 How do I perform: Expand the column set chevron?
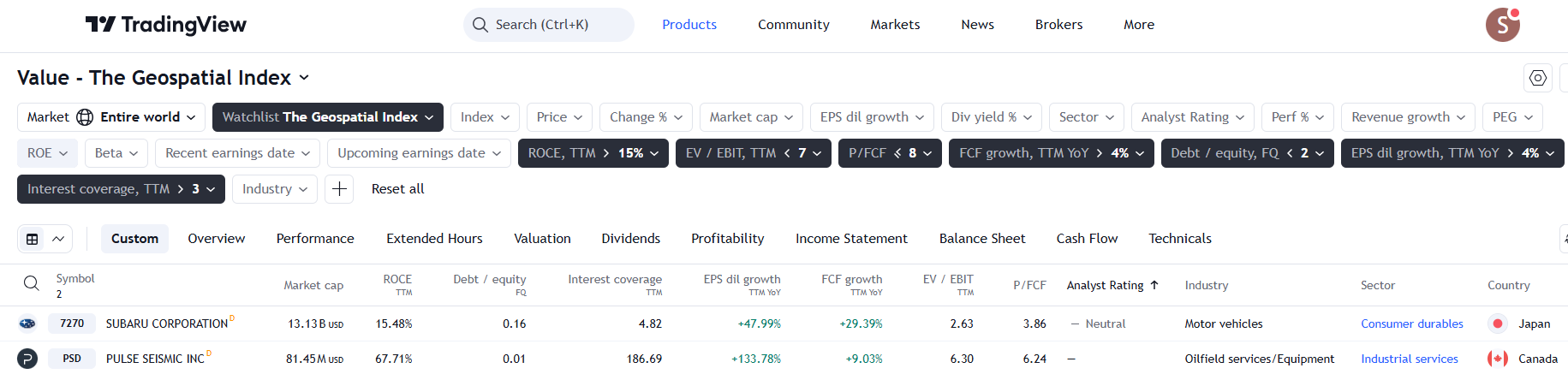[x=58, y=239]
